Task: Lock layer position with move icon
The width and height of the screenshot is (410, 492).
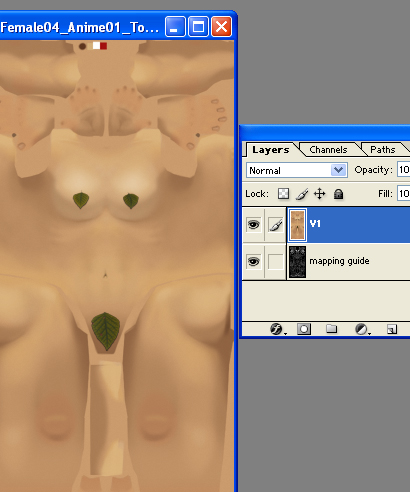Action: (x=320, y=194)
